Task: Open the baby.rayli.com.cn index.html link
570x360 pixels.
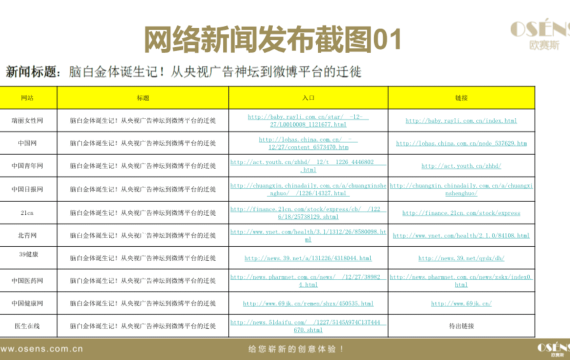Action: coord(461,121)
